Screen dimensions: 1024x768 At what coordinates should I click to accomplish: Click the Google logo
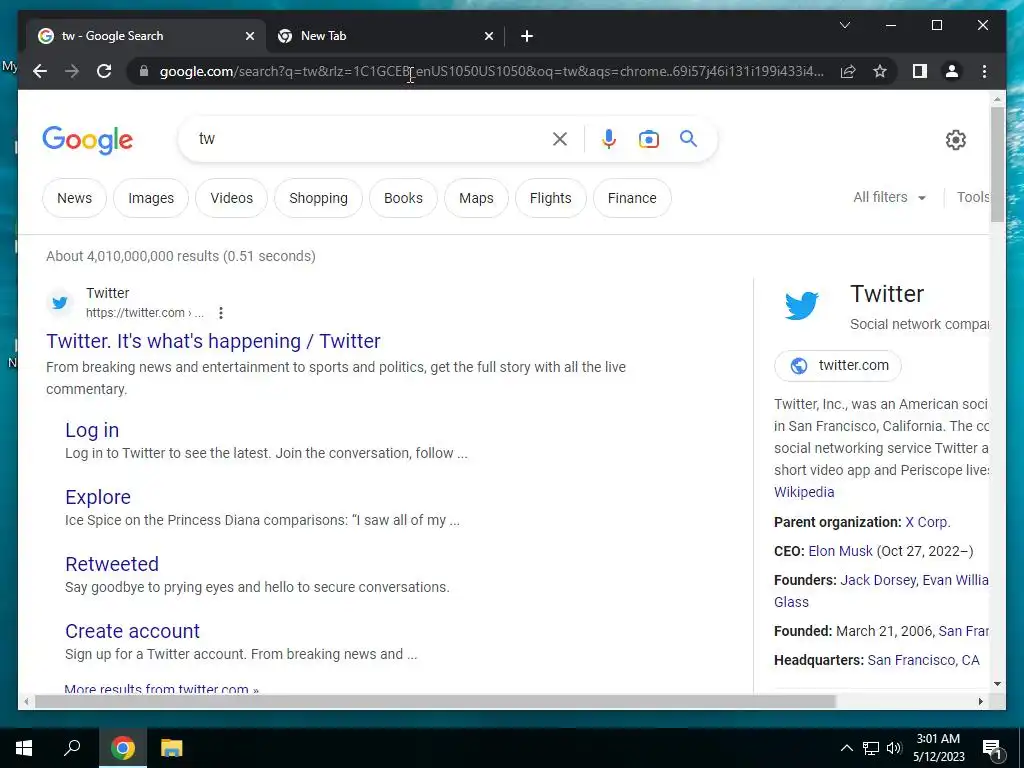[88, 140]
